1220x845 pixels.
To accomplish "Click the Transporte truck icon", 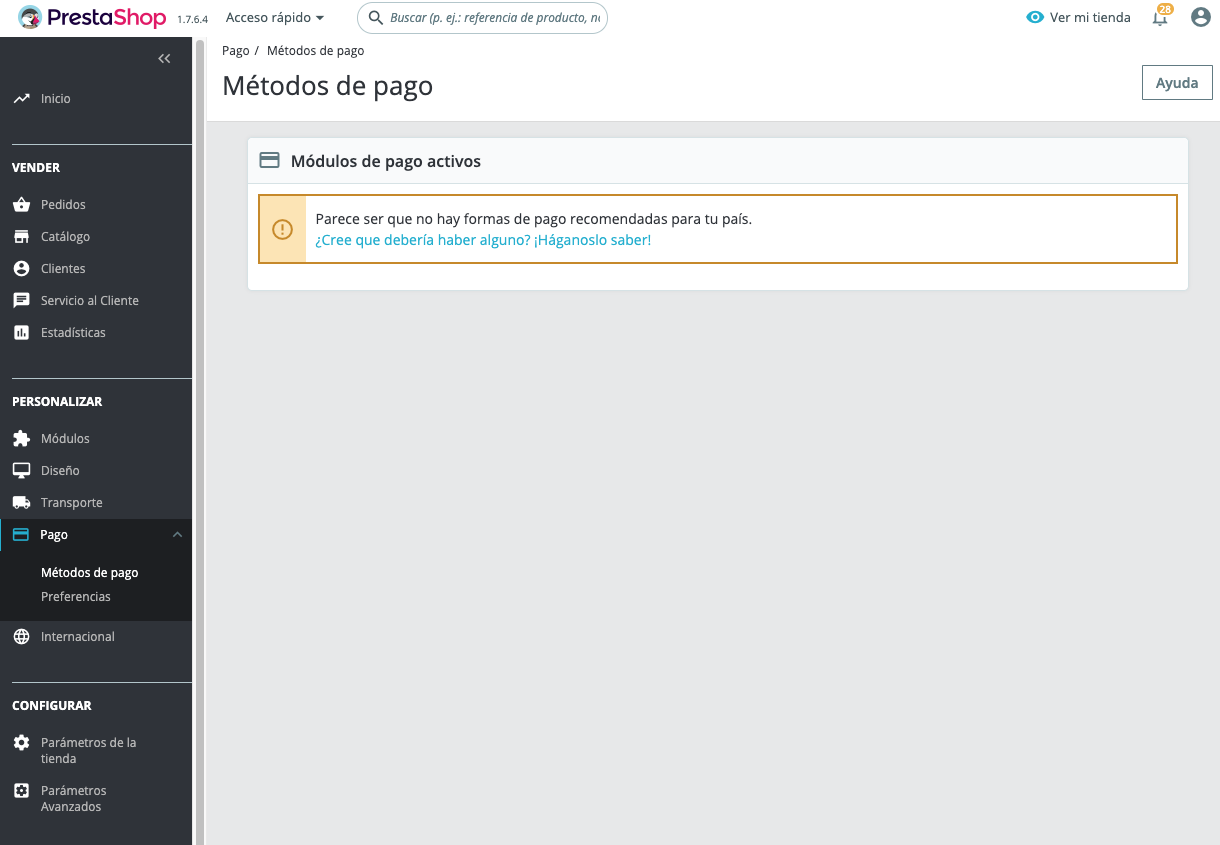I will pyautogui.click(x=21, y=503).
